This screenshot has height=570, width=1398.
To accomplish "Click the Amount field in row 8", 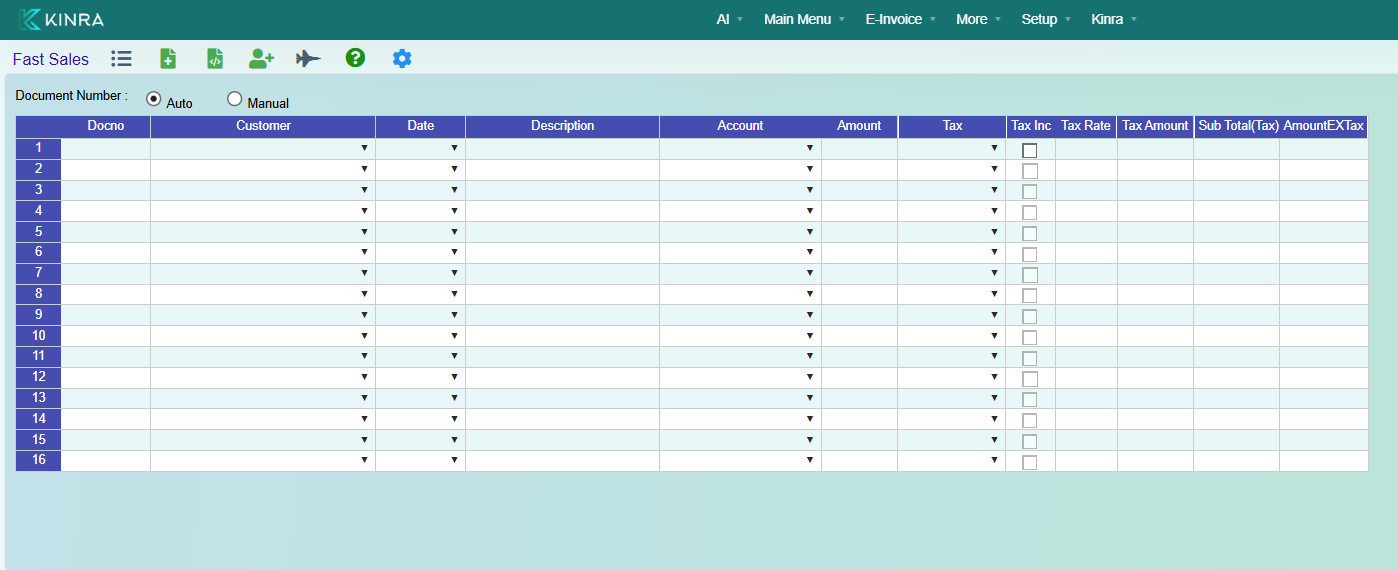I will [x=859, y=294].
